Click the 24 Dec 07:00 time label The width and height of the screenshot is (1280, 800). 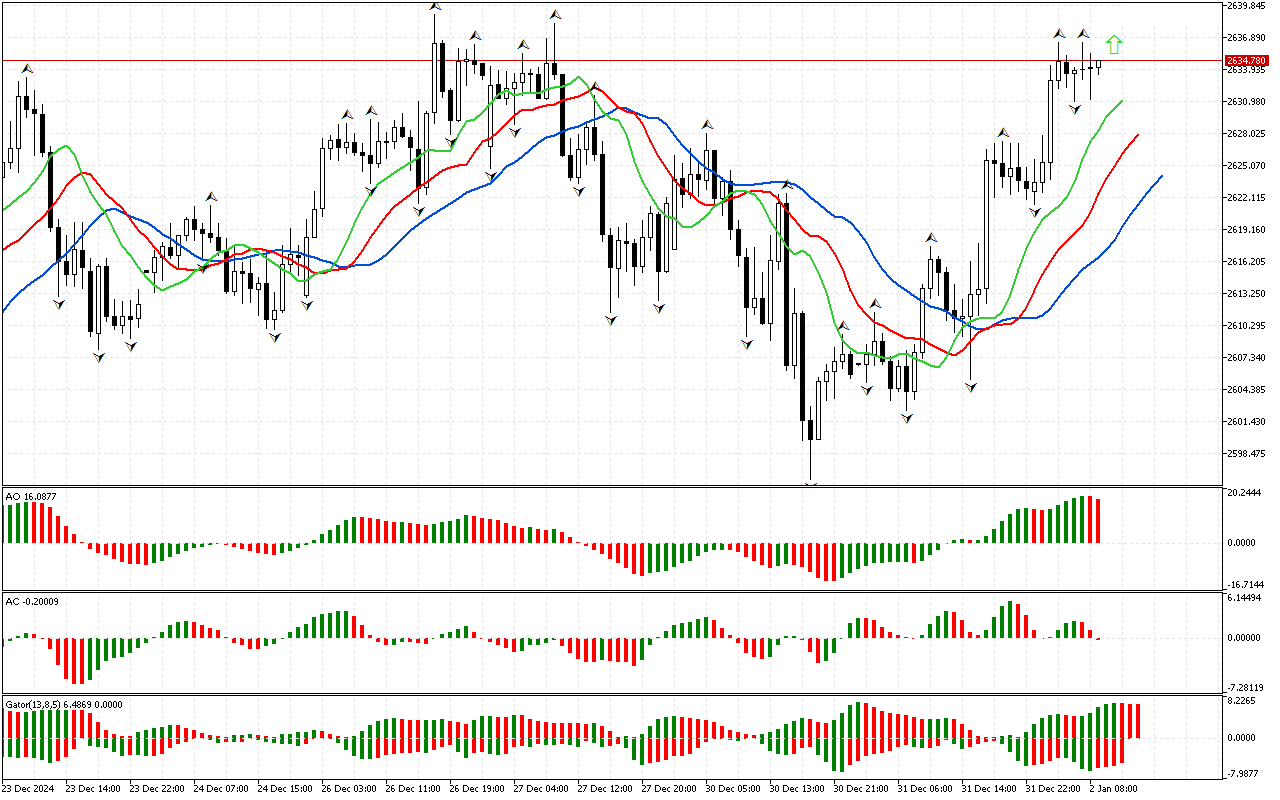point(222,789)
